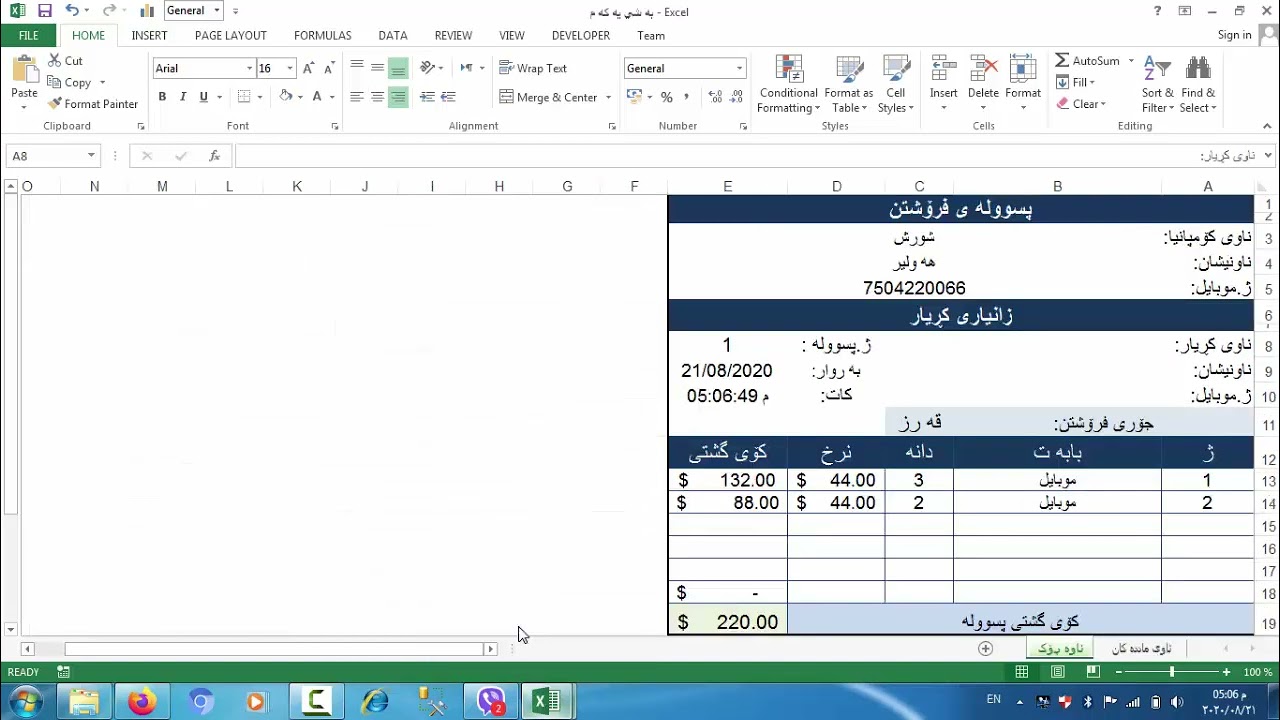
Task: Click the Windows Start button
Action: pos(25,702)
